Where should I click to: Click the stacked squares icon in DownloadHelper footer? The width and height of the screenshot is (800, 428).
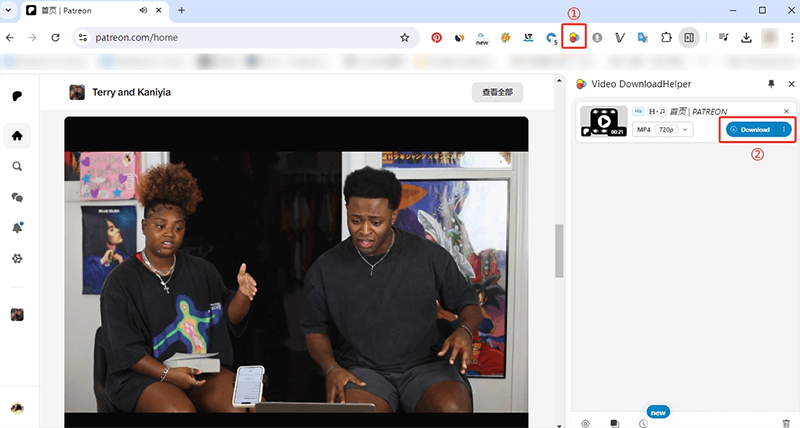coord(614,423)
